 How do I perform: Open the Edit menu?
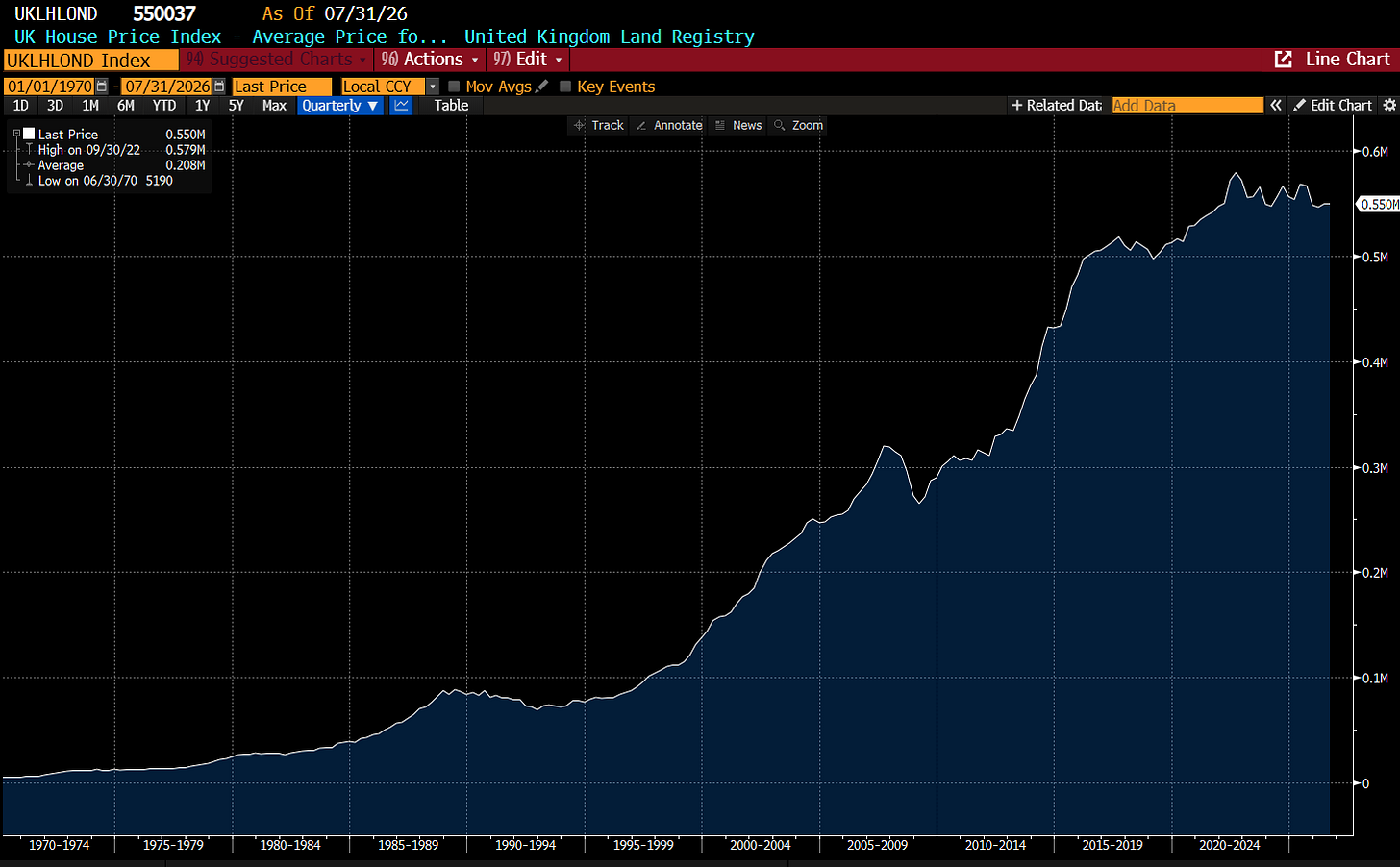528,60
